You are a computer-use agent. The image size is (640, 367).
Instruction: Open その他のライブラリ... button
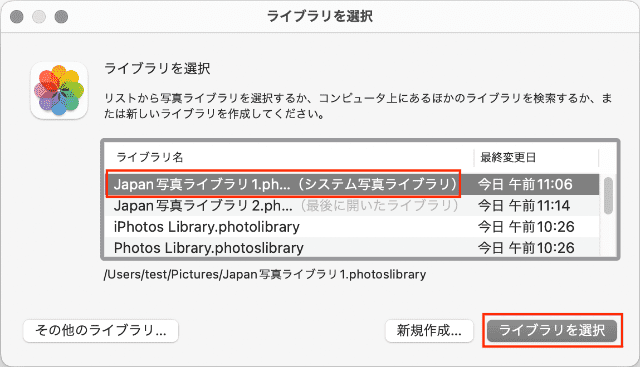tap(101, 330)
